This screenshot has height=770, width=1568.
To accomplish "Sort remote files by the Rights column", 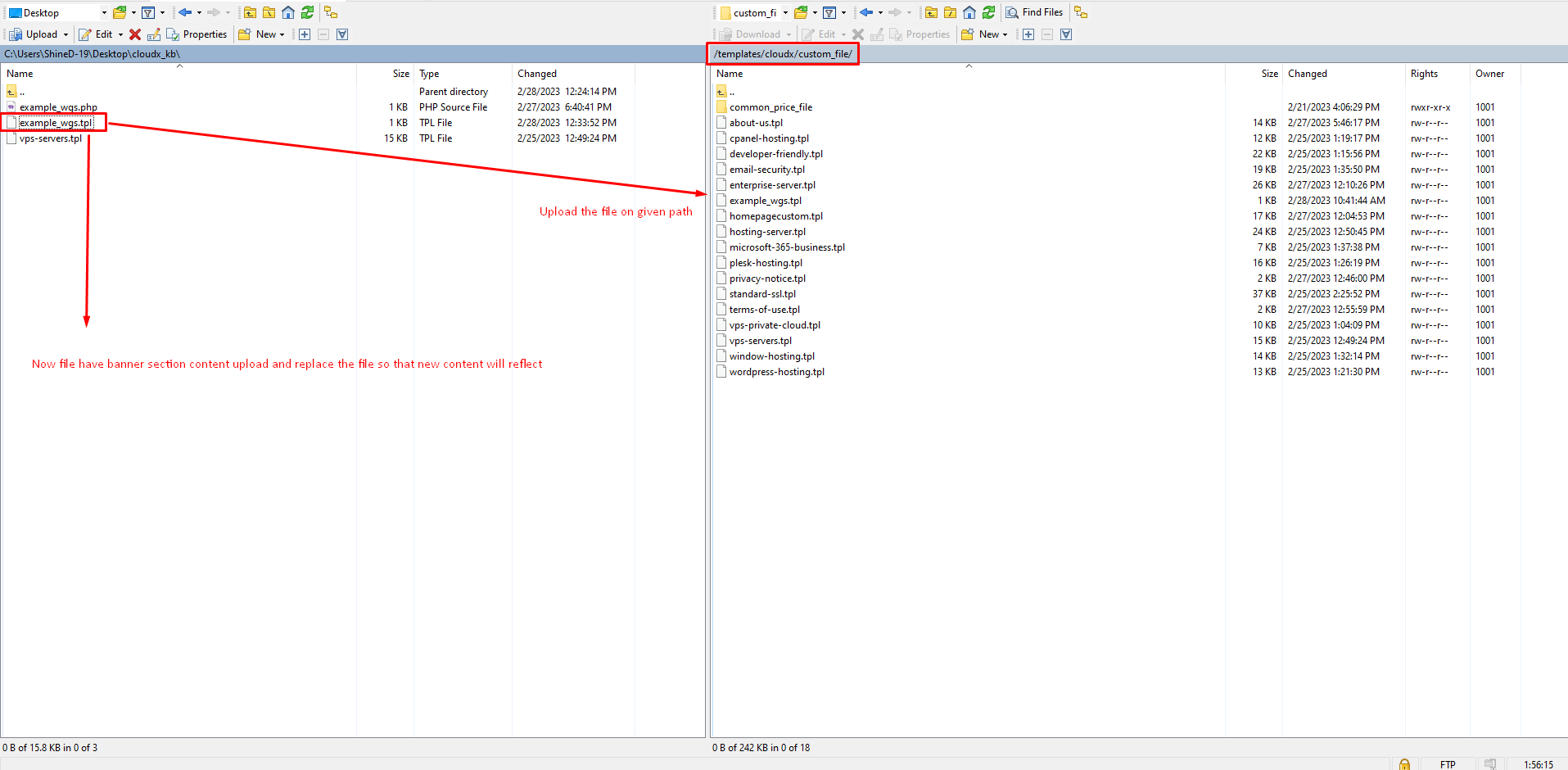I will point(1424,74).
